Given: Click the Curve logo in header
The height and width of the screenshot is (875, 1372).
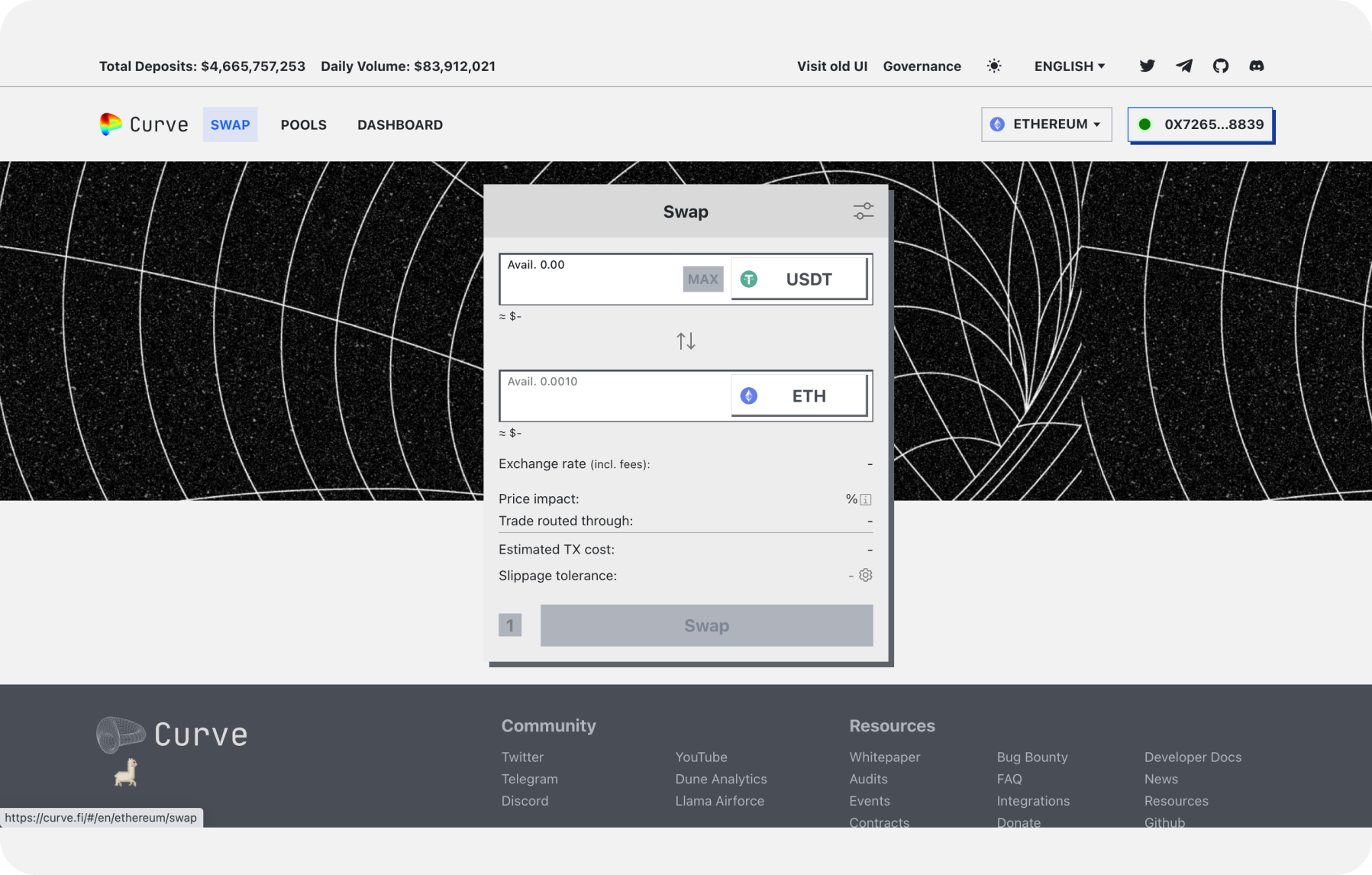Looking at the screenshot, I should pyautogui.click(x=144, y=124).
